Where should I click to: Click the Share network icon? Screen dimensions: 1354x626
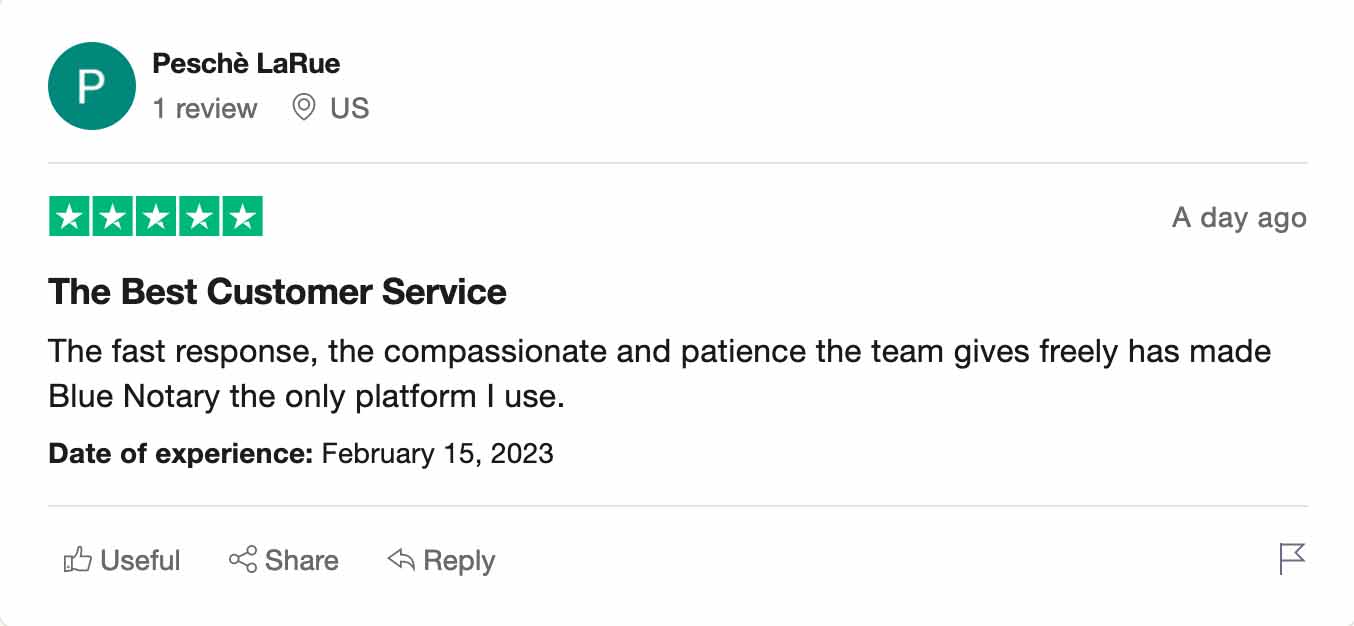coord(242,560)
